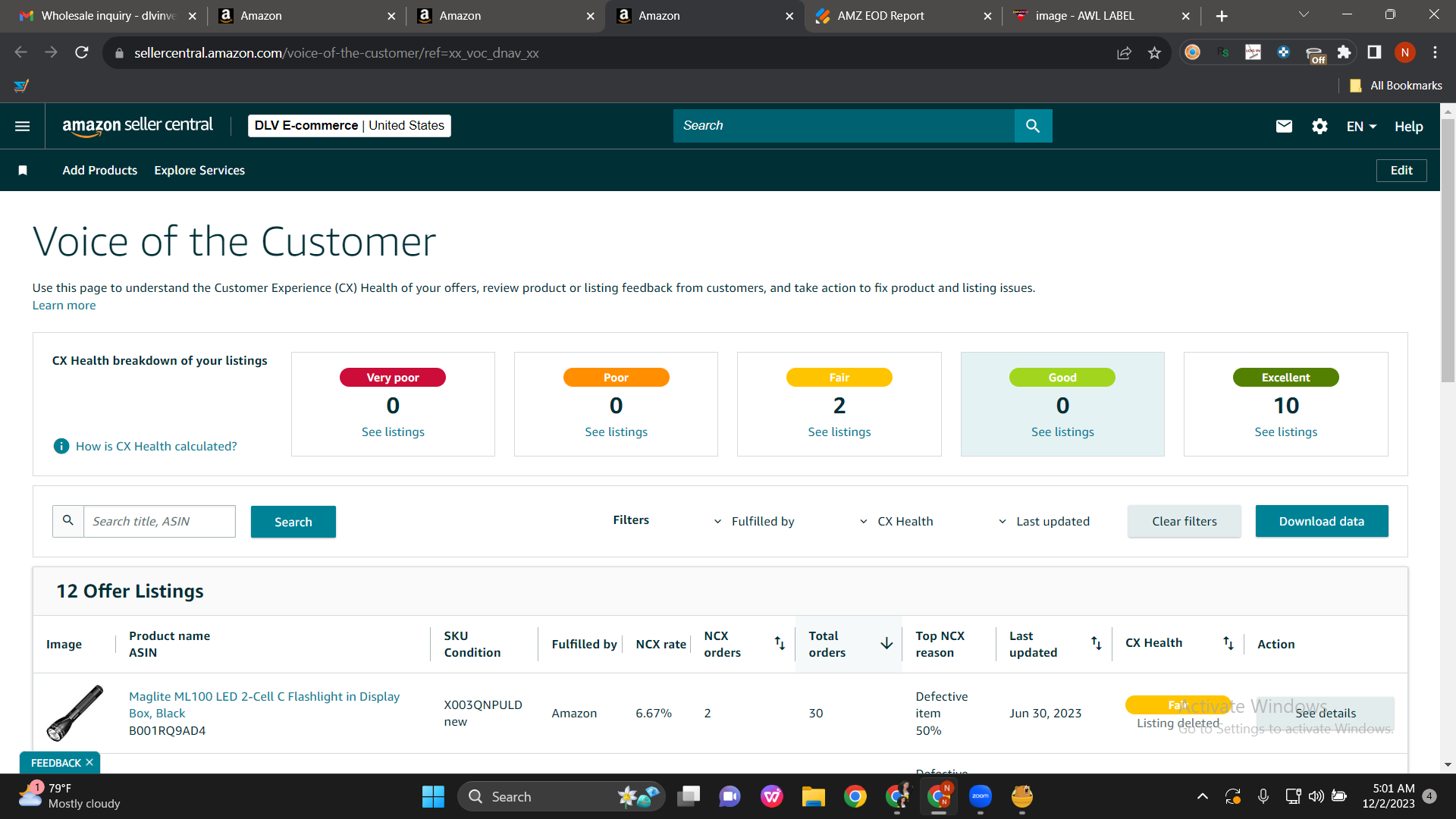The image size is (1456, 819).
Task: Share this page from the address bar
Action: (x=1124, y=52)
